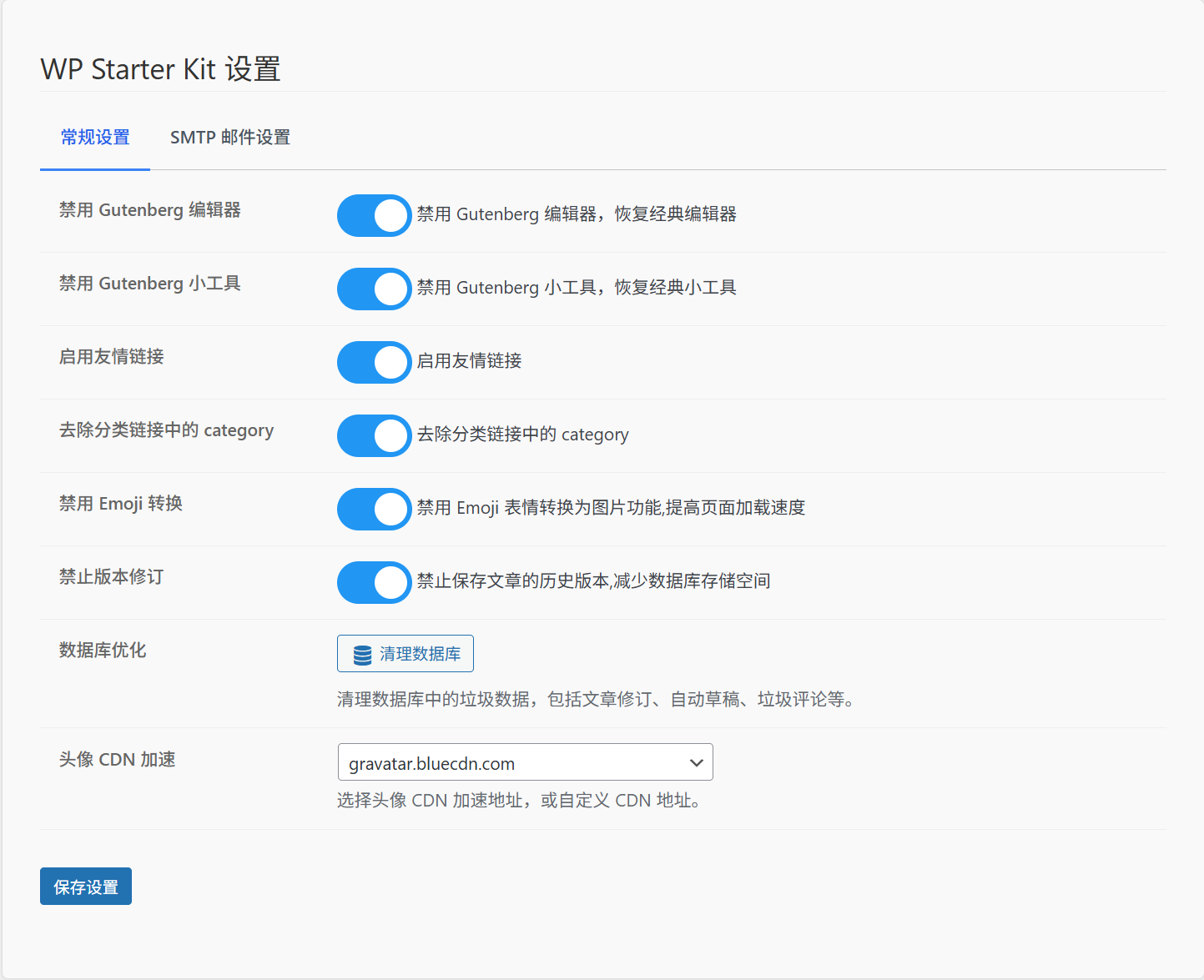Re-enable the friend links toggle switch
The width and height of the screenshot is (1204, 980).
(x=374, y=362)
